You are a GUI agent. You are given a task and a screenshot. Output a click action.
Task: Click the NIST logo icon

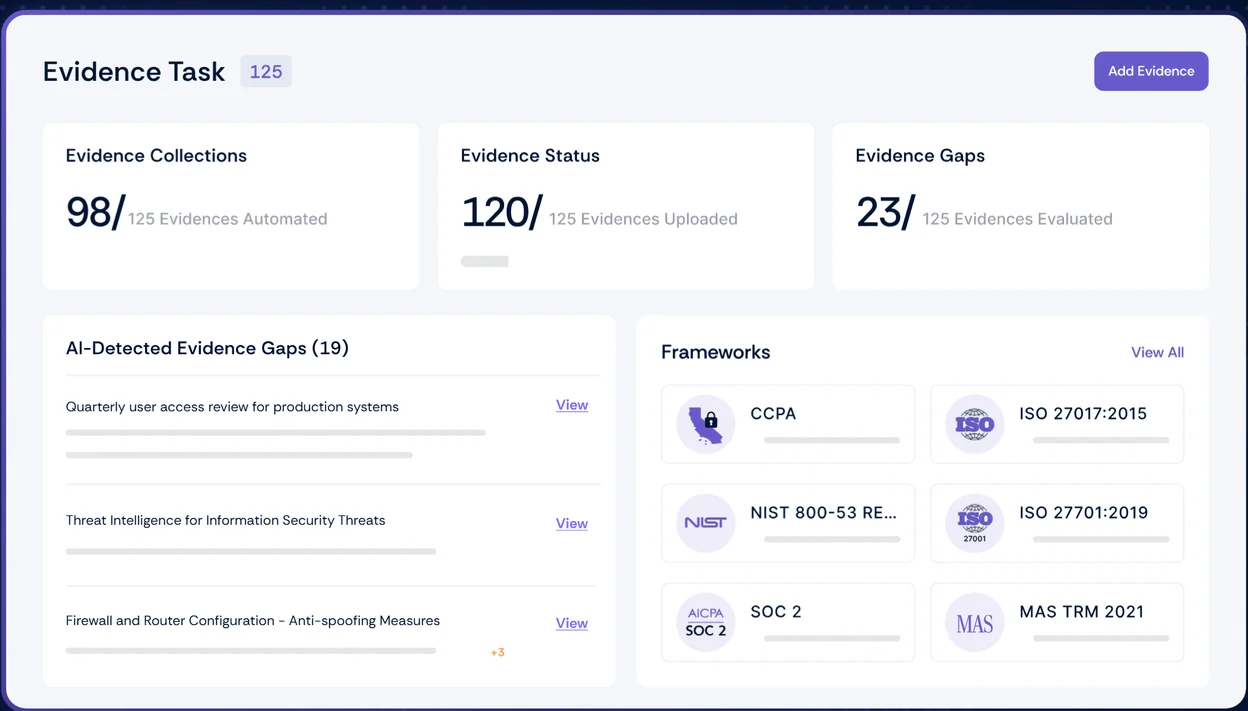(x=706, y=523)
